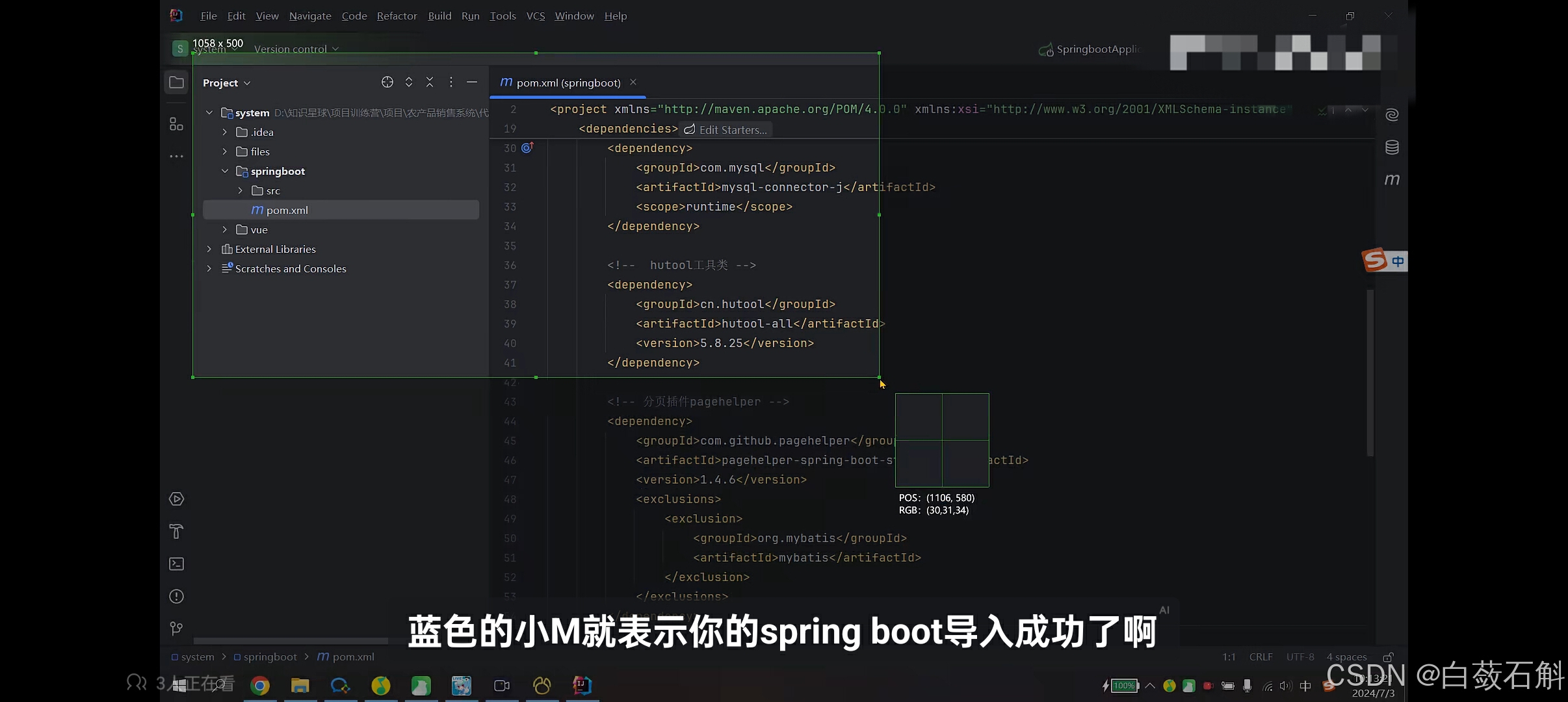Click Chrome in the Windows taskbar

coord(260,685)
